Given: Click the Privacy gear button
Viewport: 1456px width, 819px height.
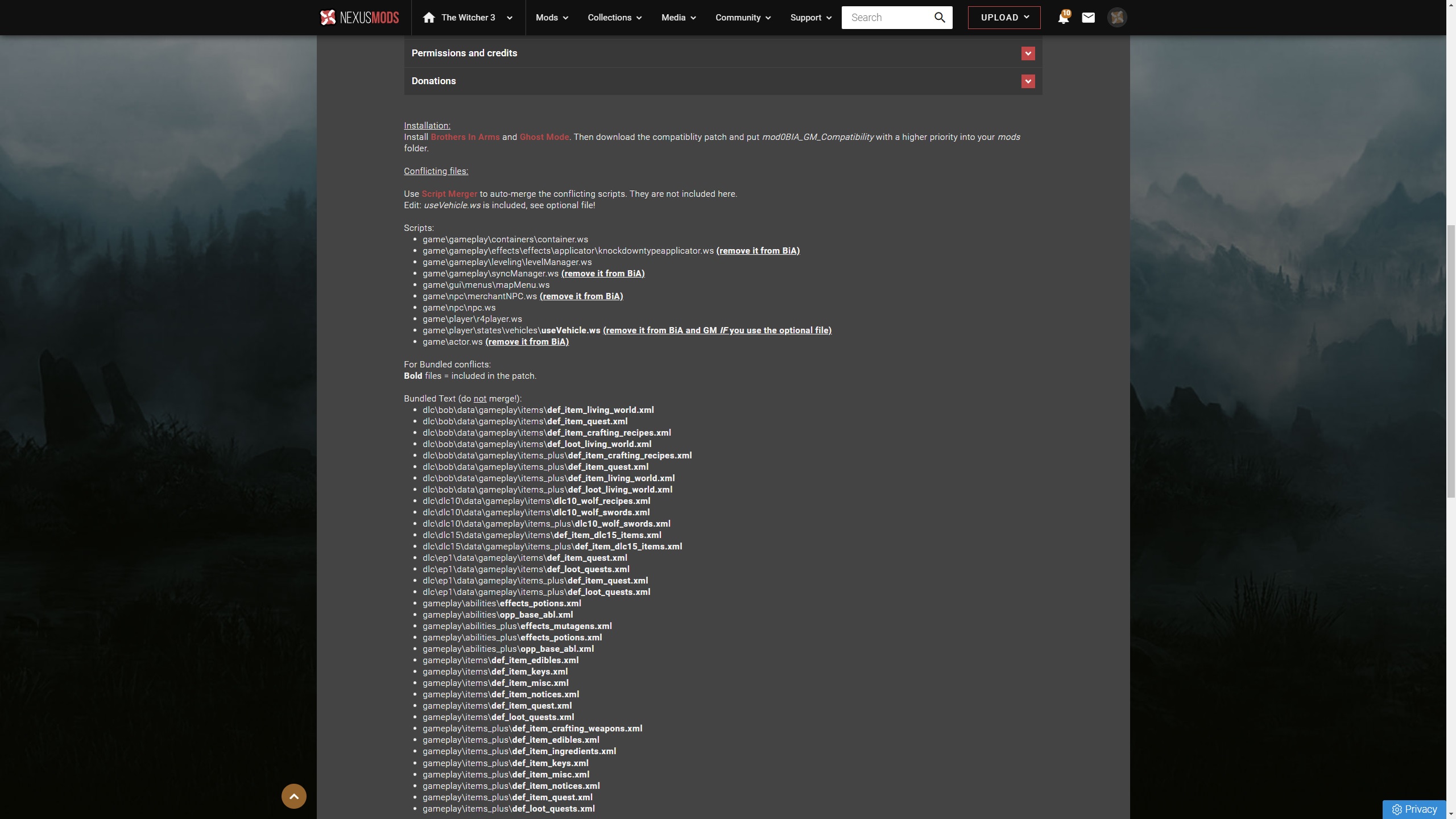Looking at the screenshot, I should click(x=1414, y=809).
